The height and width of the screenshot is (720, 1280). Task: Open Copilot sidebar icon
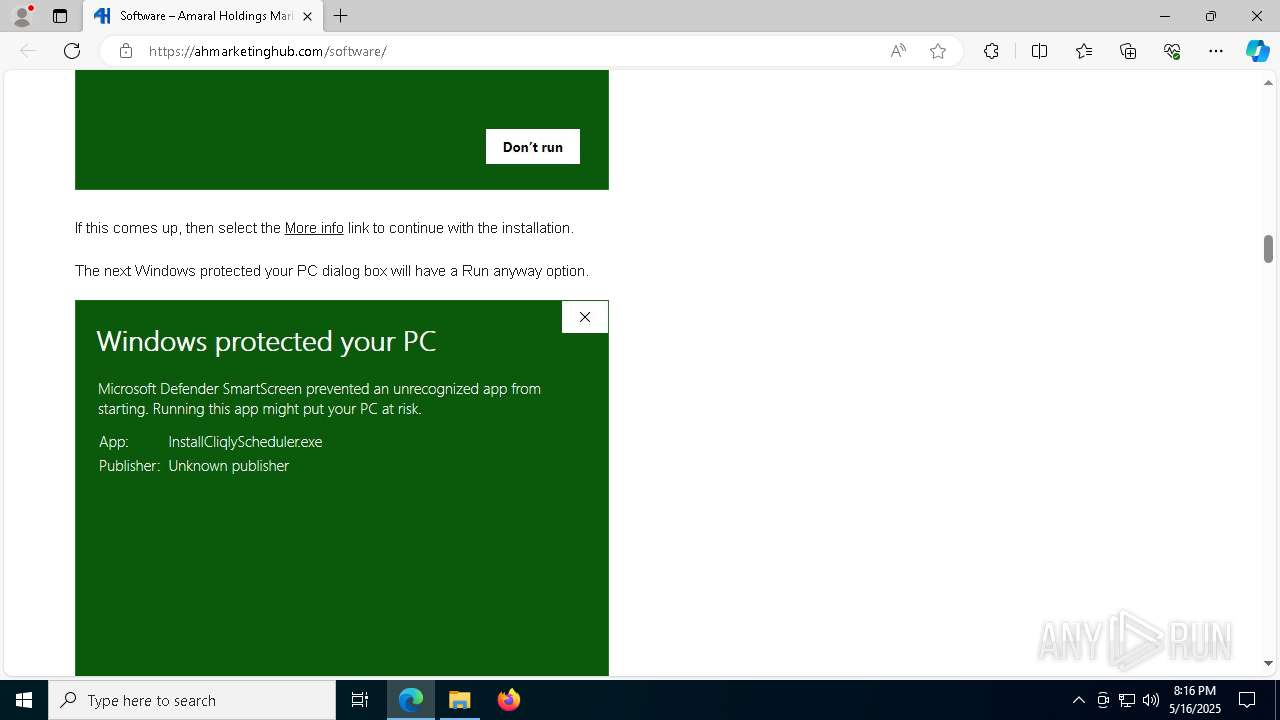click(1257, 51)
